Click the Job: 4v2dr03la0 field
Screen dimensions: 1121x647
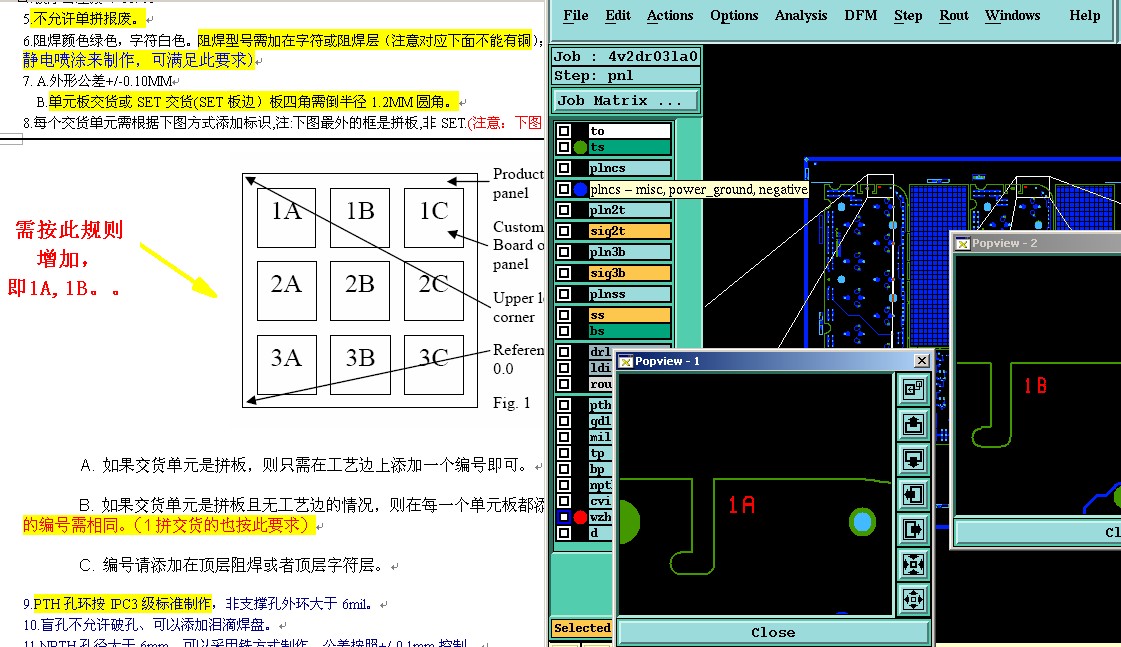tap(626, 56)
